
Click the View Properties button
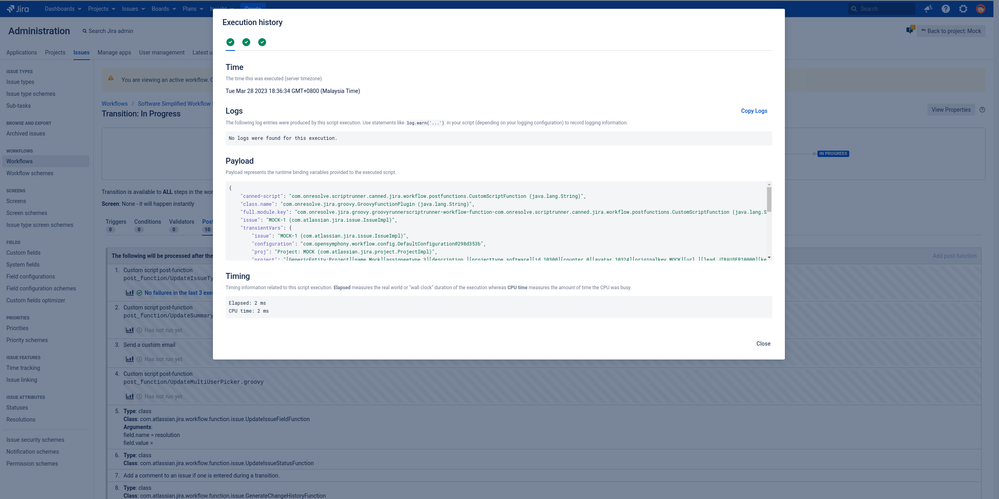(x=951, y=110)
